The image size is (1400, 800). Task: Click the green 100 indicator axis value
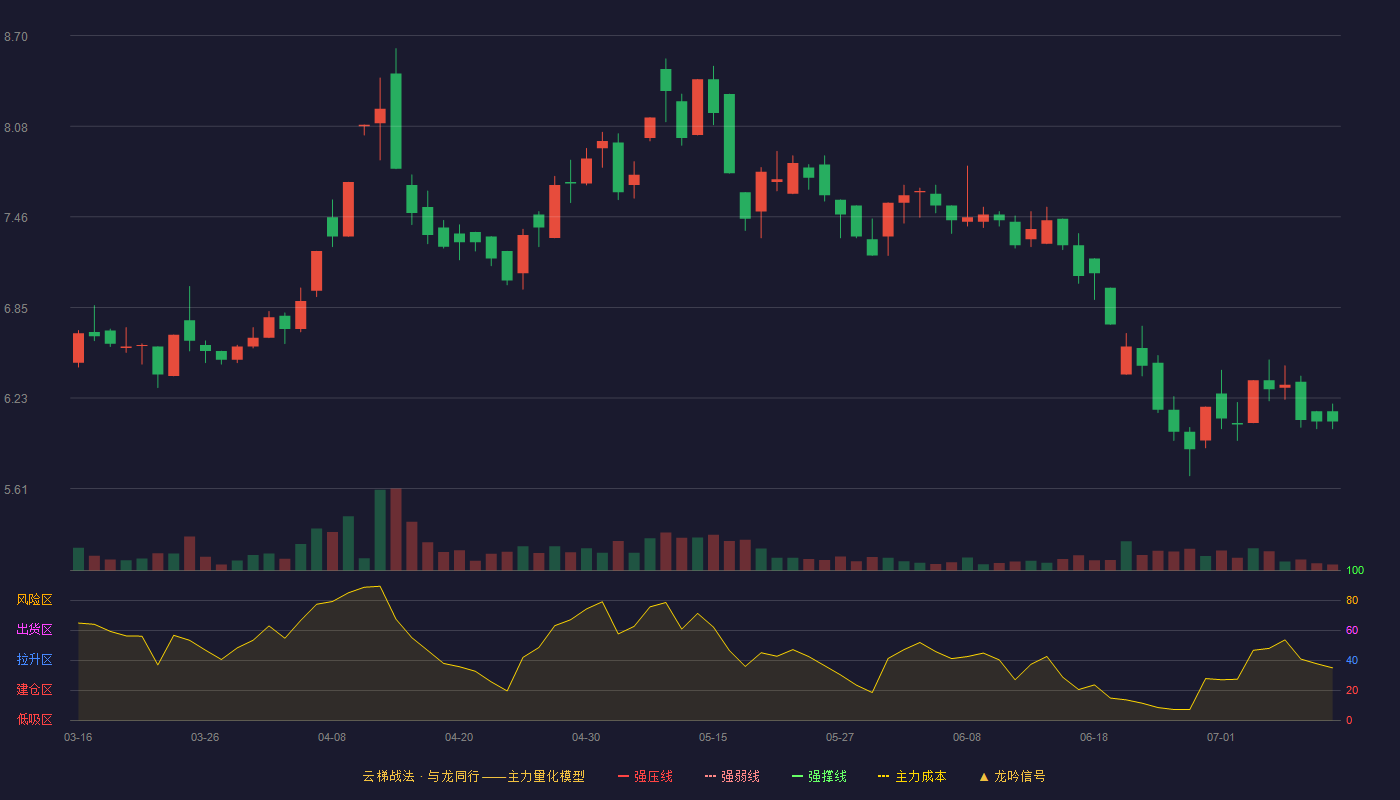(1355, 571)
